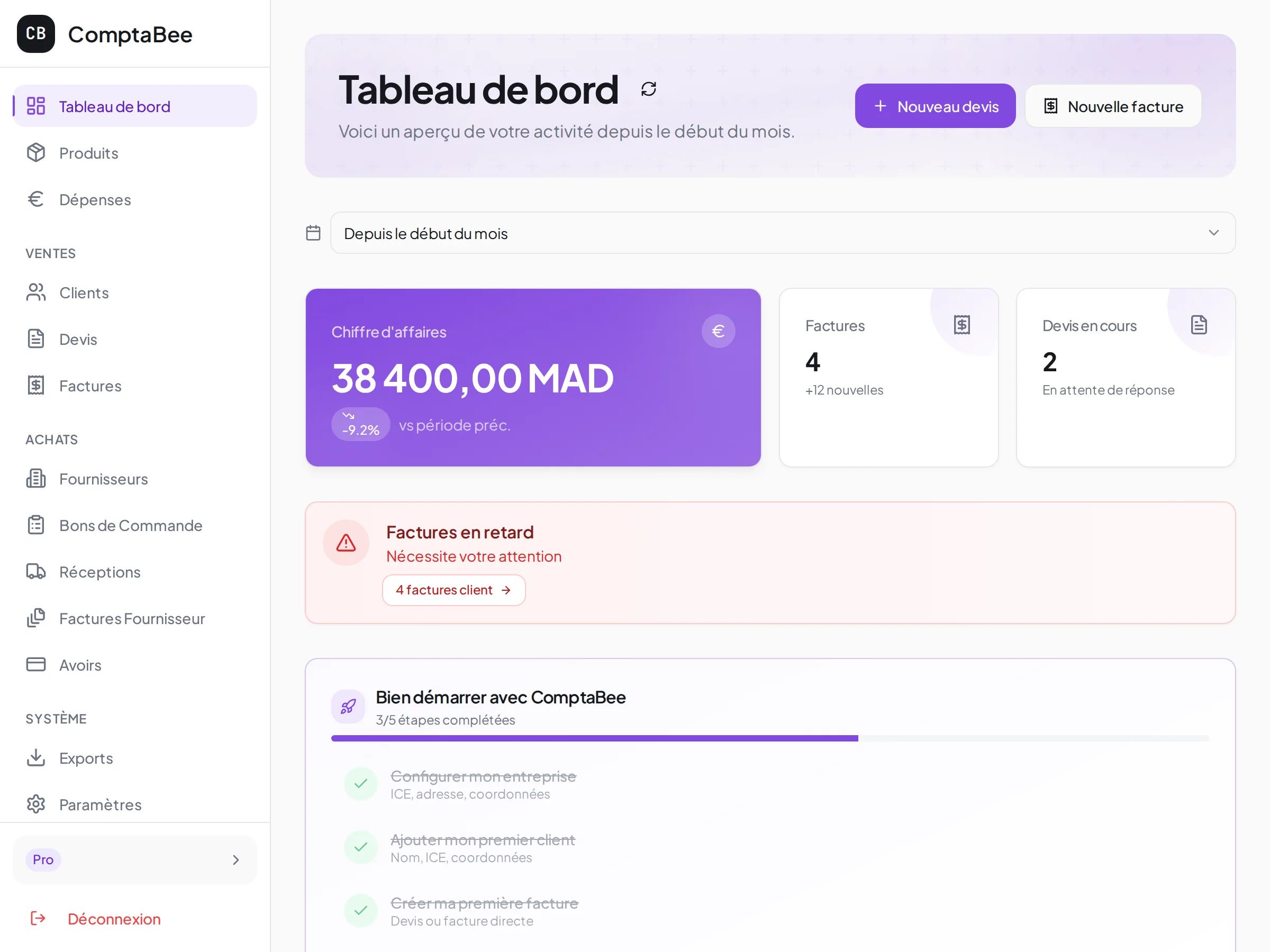Collapse the date period selector chevron
1270x952 pixels.
point(1214,232)
